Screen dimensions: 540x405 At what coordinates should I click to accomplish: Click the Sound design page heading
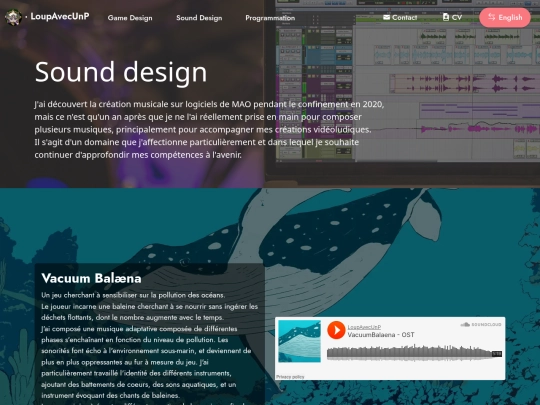point(121,72)
